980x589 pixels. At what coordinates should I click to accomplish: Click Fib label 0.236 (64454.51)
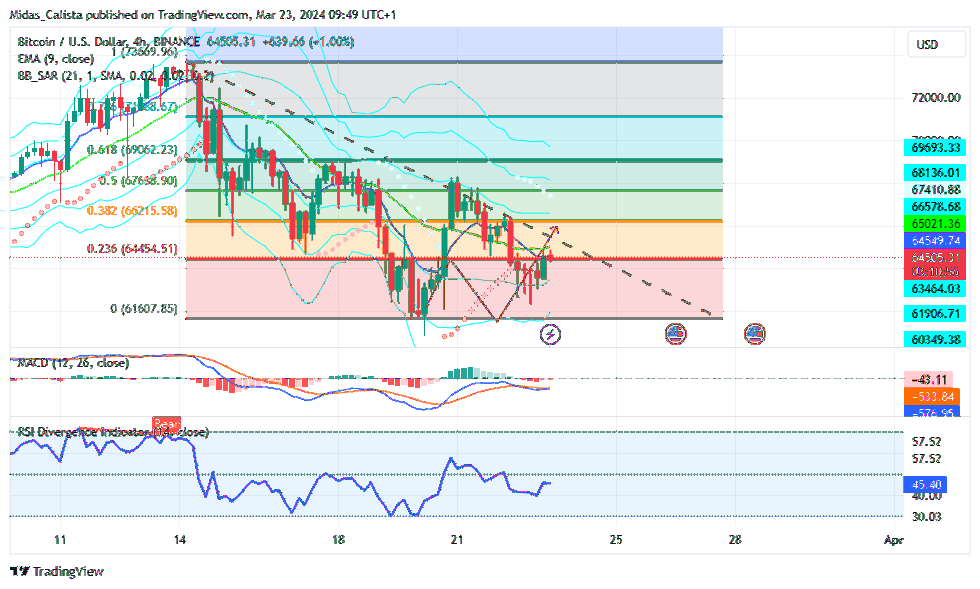[132, 249]
